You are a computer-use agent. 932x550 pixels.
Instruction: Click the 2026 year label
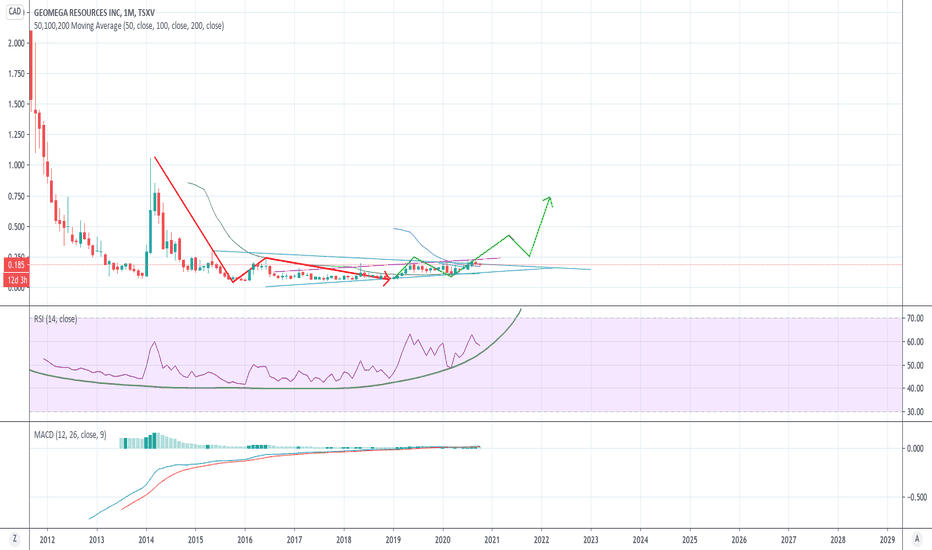click(x=739, y=540)
